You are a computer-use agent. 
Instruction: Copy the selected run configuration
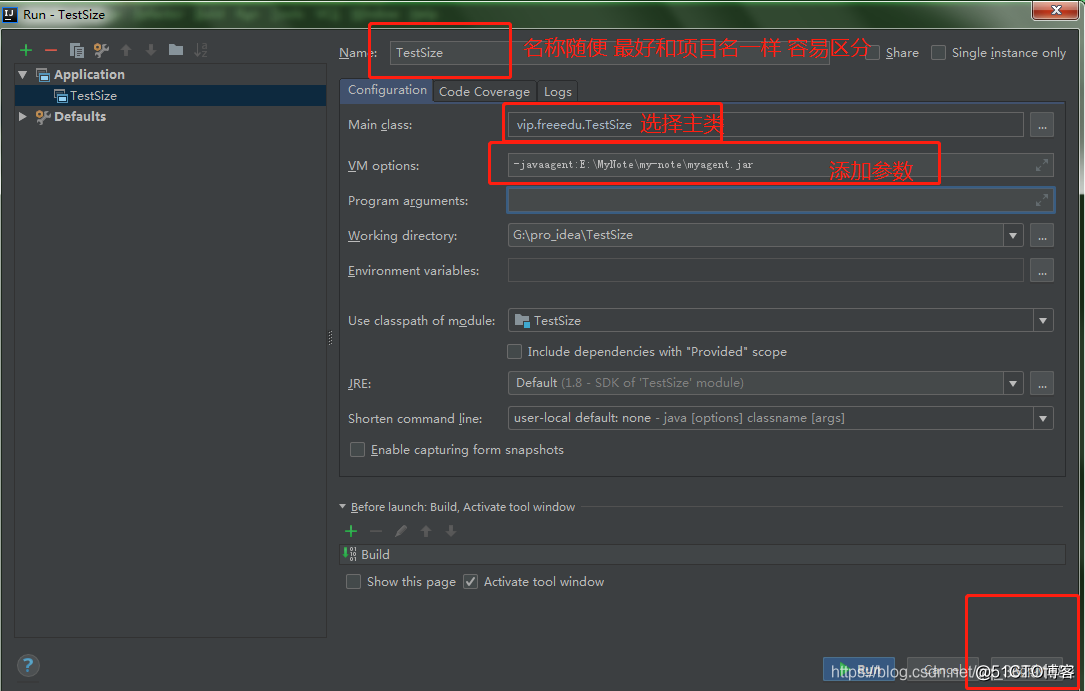point(76,50)
